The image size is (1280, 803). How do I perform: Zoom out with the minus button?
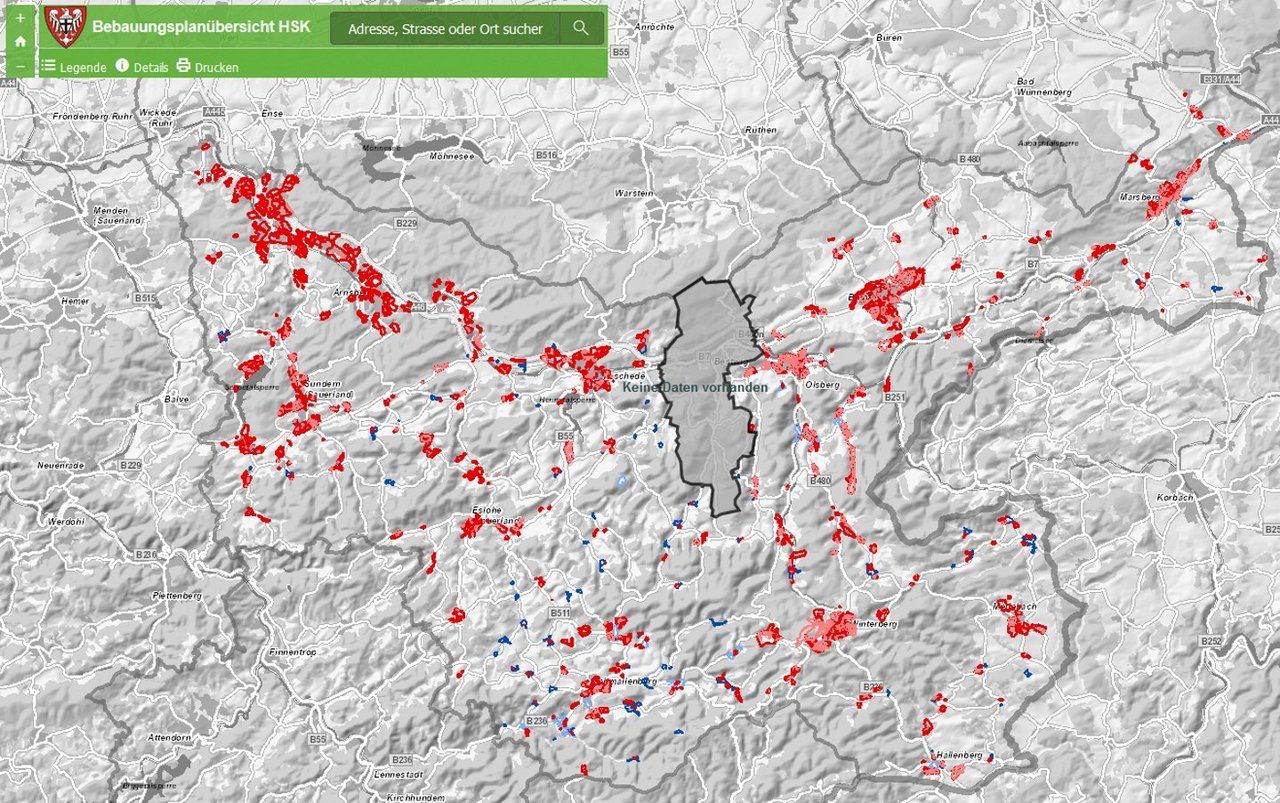(20, 66)
